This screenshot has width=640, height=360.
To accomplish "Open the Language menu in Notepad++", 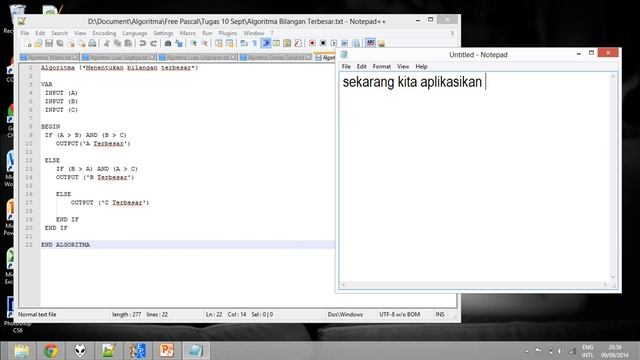I will [x=135, y=33].
